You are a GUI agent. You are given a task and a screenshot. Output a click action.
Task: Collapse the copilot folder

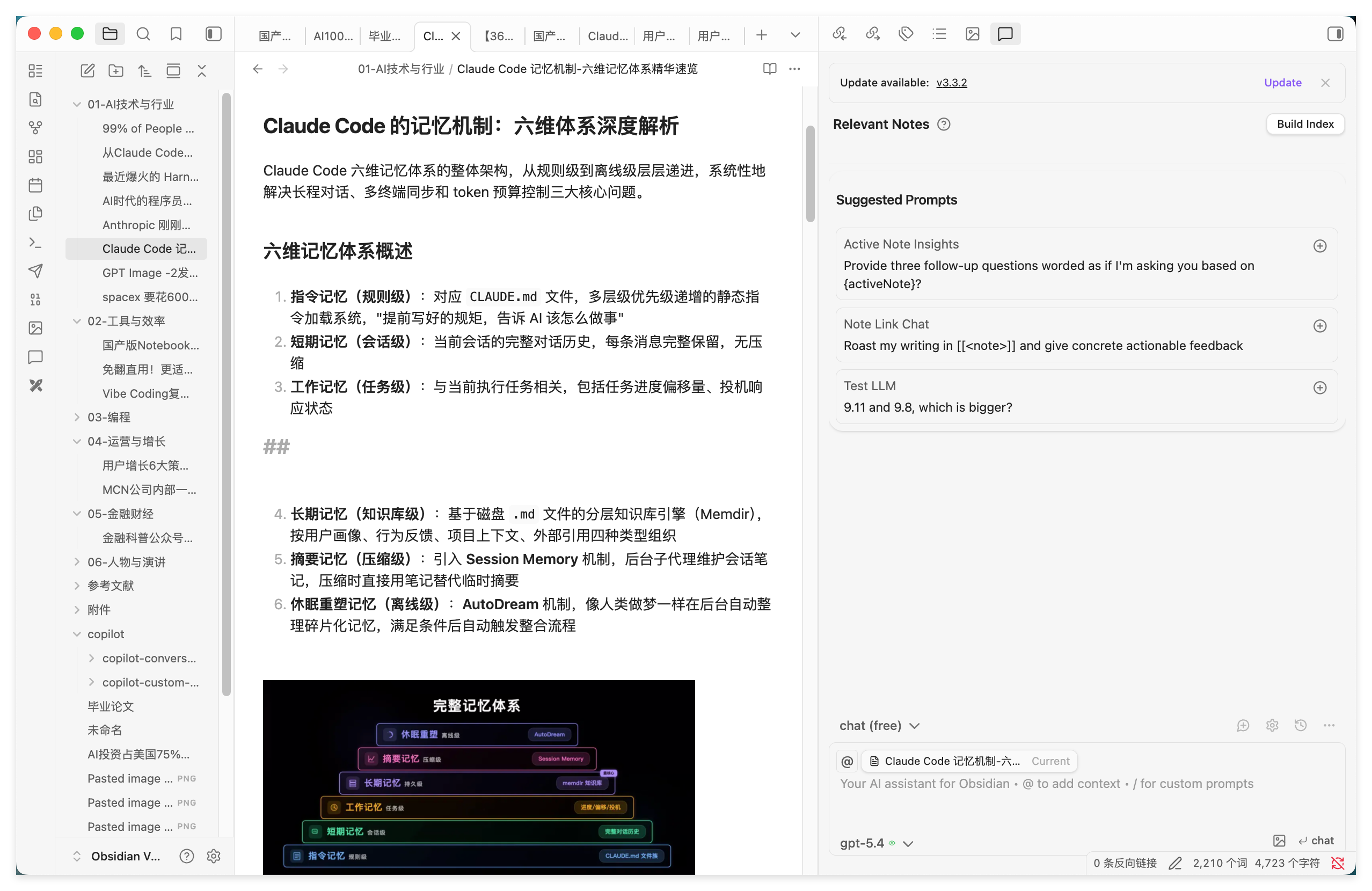(x=77, y=634)
